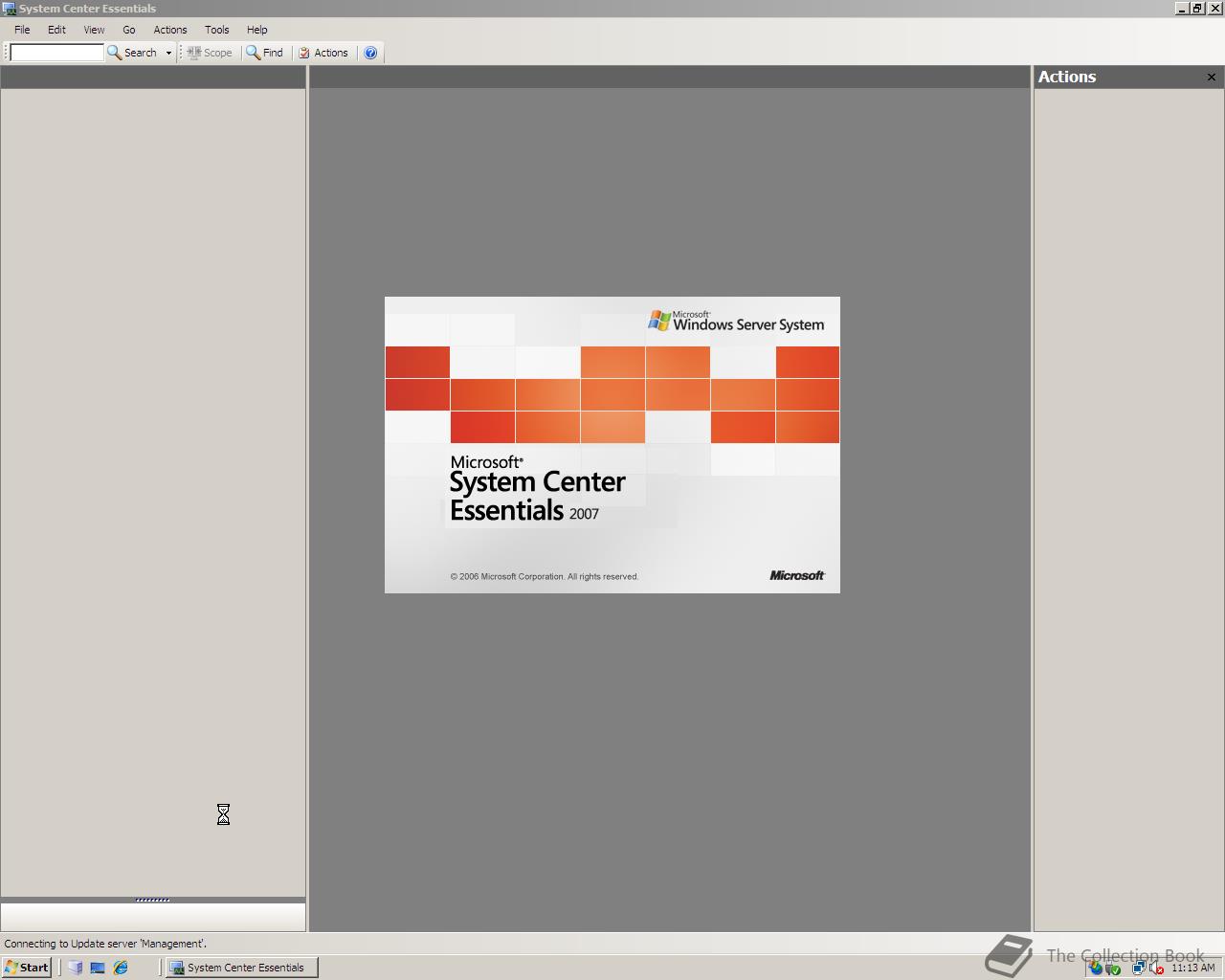Close the Actions pane with its X
This screenshot has height=980, width=1225.
click(1211, 77)
